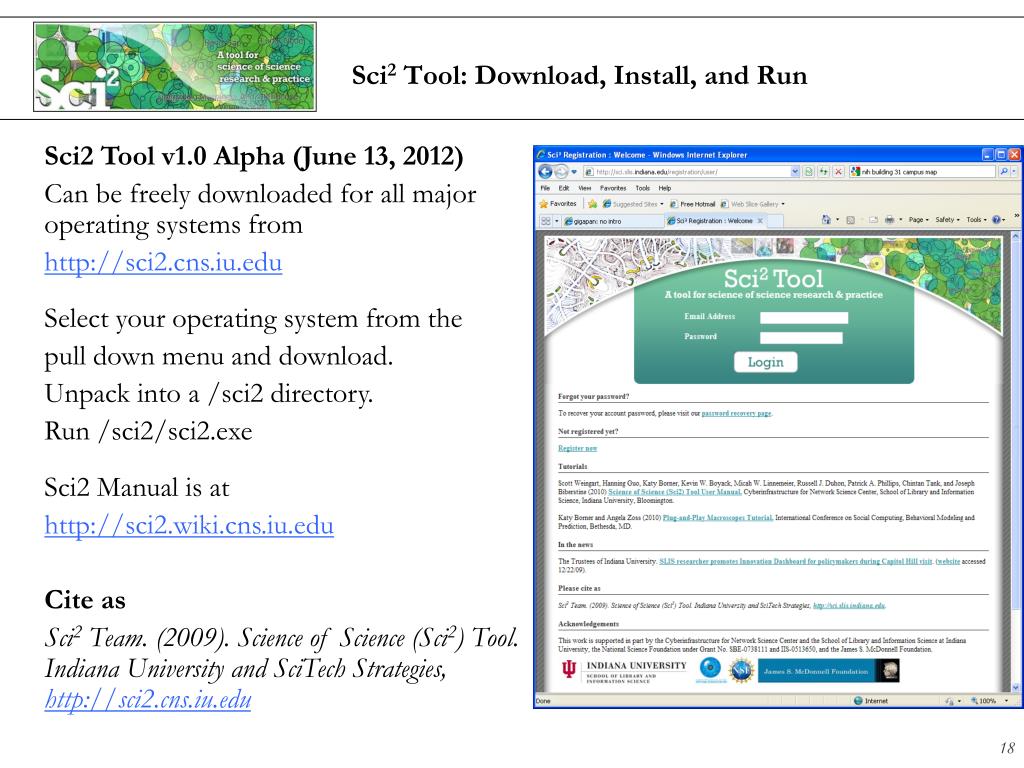Click the Quick Tabs grid icon
This screenshot has width=1024, height=768.
tap(545, 221)
